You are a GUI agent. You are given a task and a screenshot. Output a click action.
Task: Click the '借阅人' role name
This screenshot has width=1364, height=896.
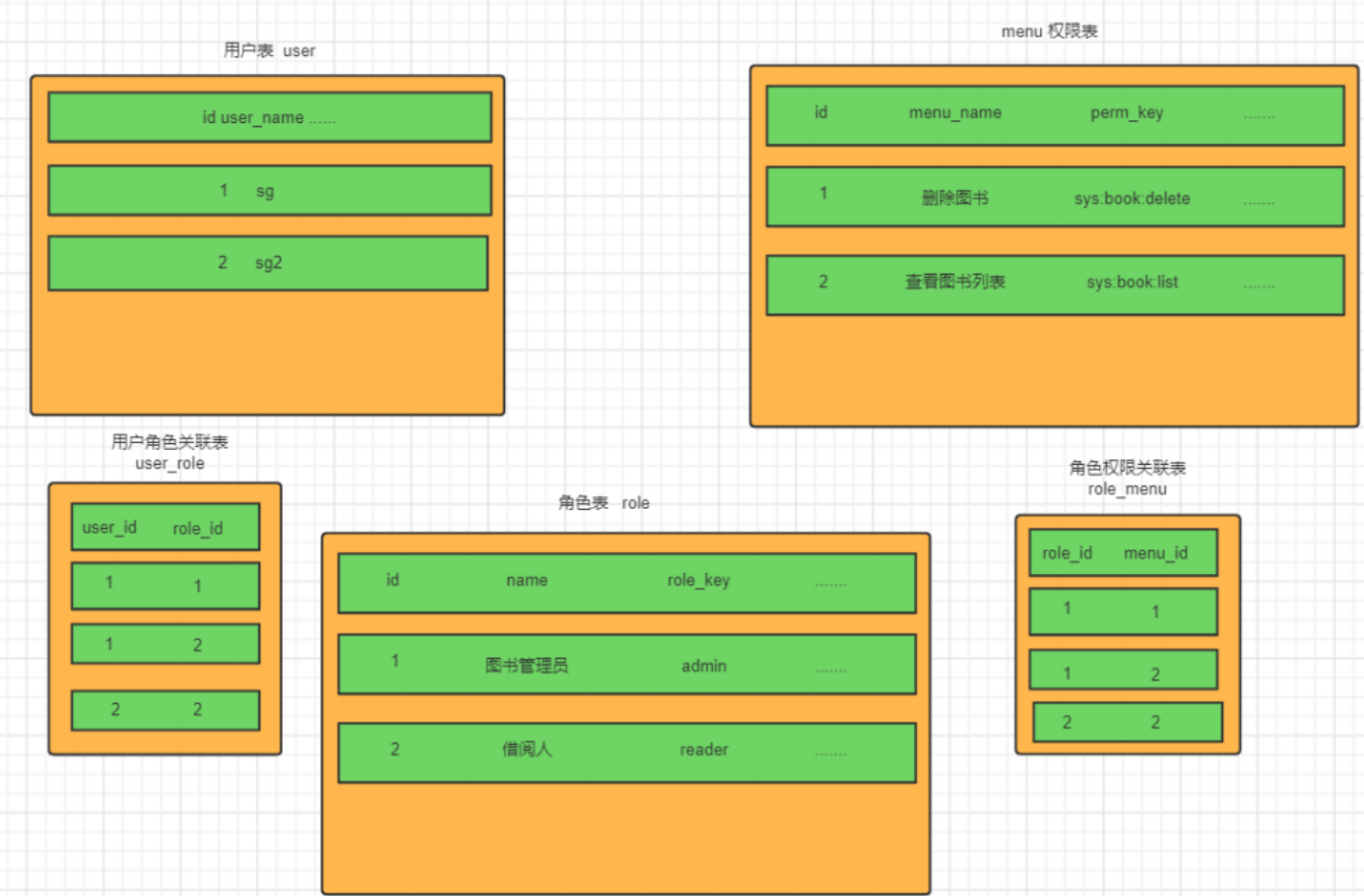(527, 749)
